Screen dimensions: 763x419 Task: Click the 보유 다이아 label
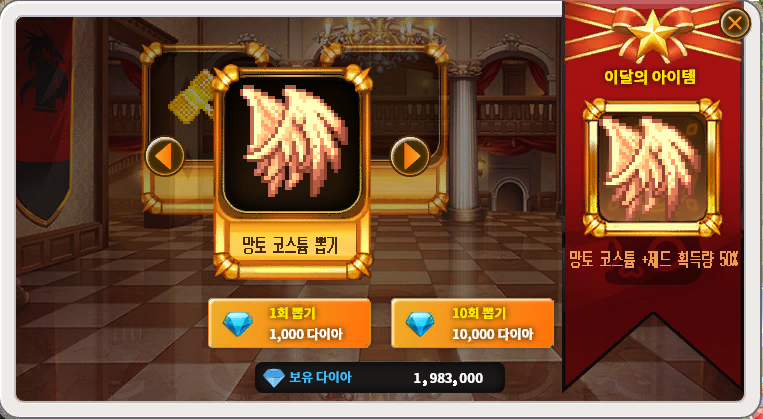click(320, 378)
